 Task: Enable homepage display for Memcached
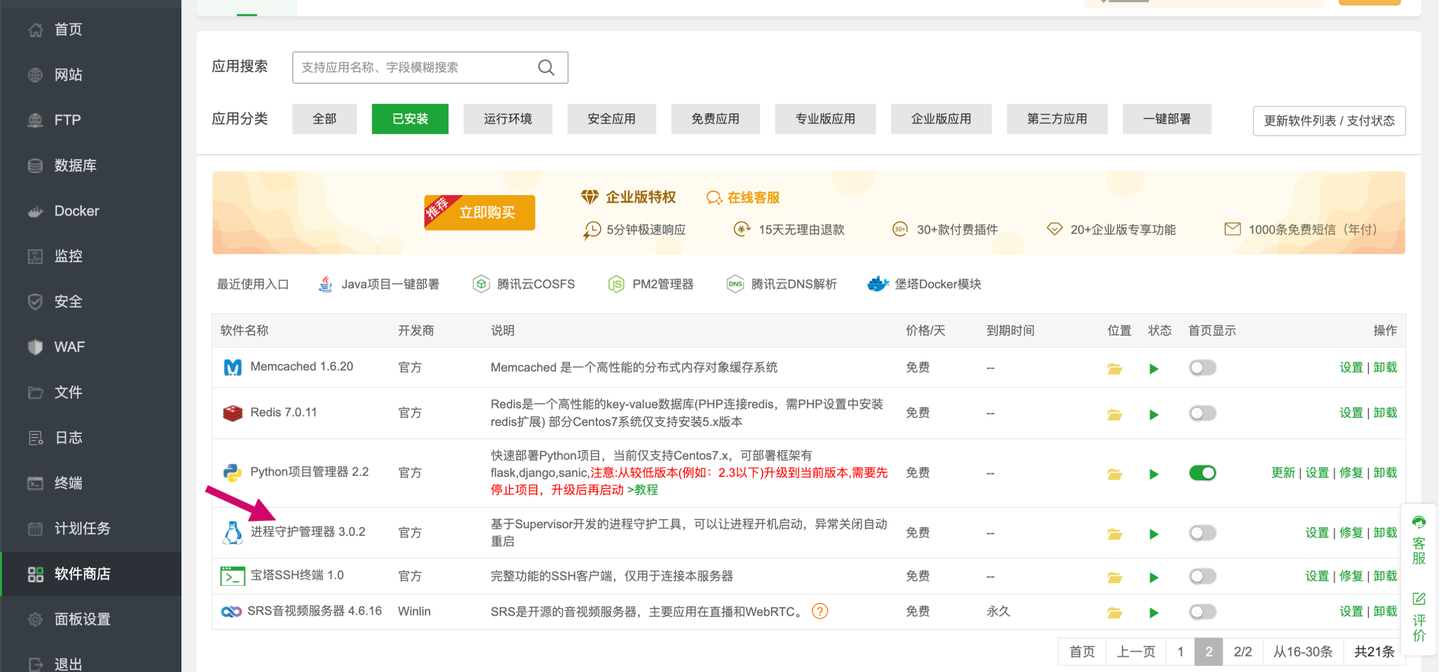pyautogui.click(x=1202, y=367)
